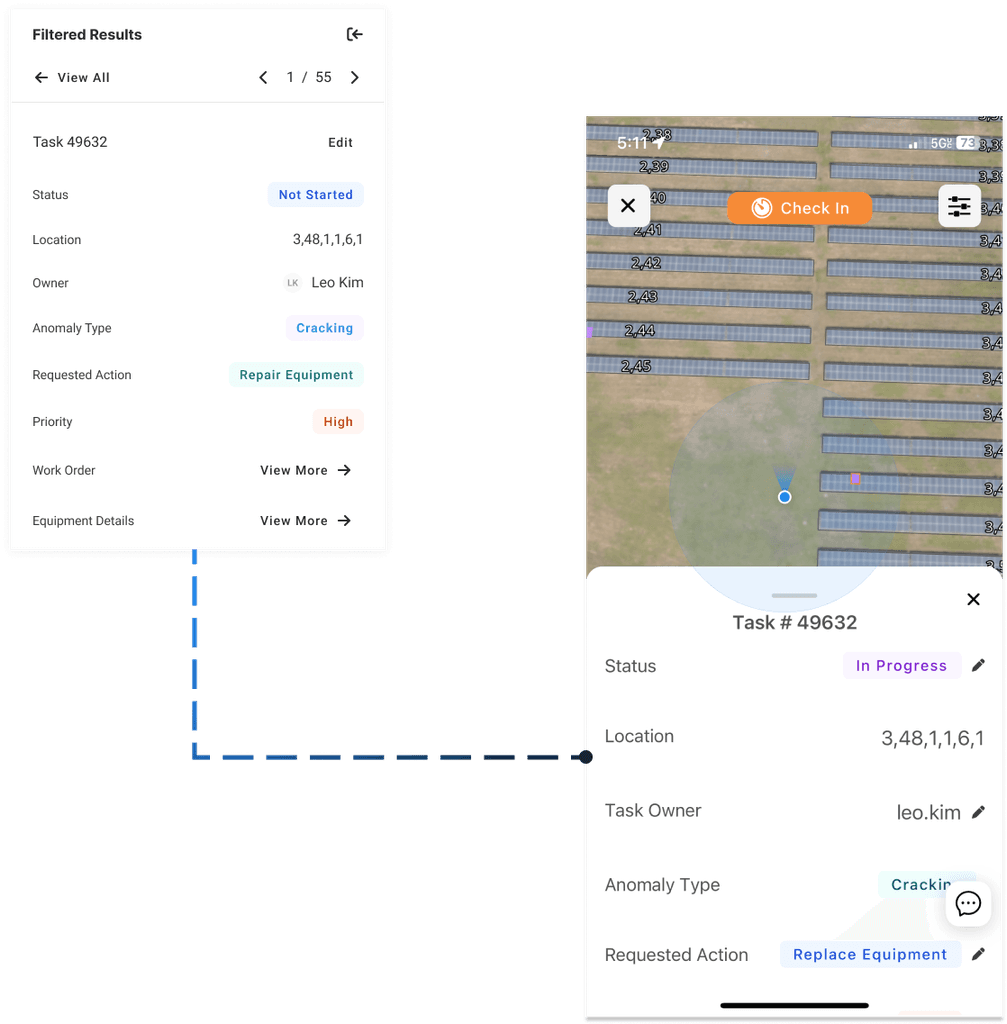Go to the next filtered result

pos(355,77)
